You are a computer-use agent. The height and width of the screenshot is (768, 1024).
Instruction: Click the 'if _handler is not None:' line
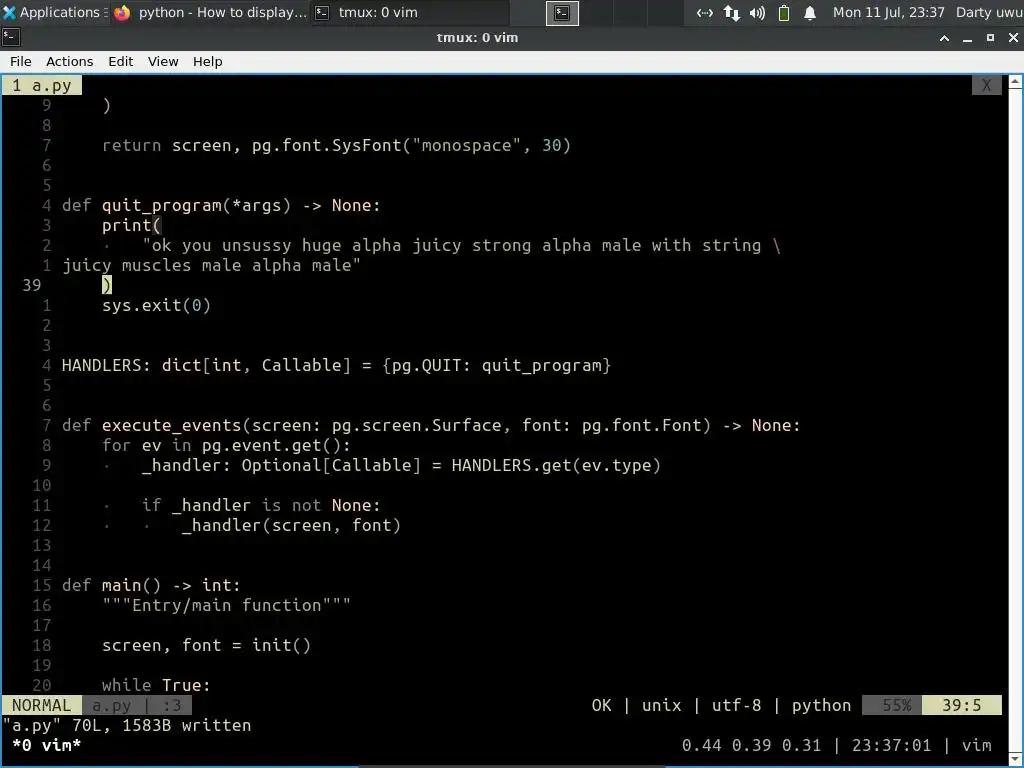[x=261, y=505]
